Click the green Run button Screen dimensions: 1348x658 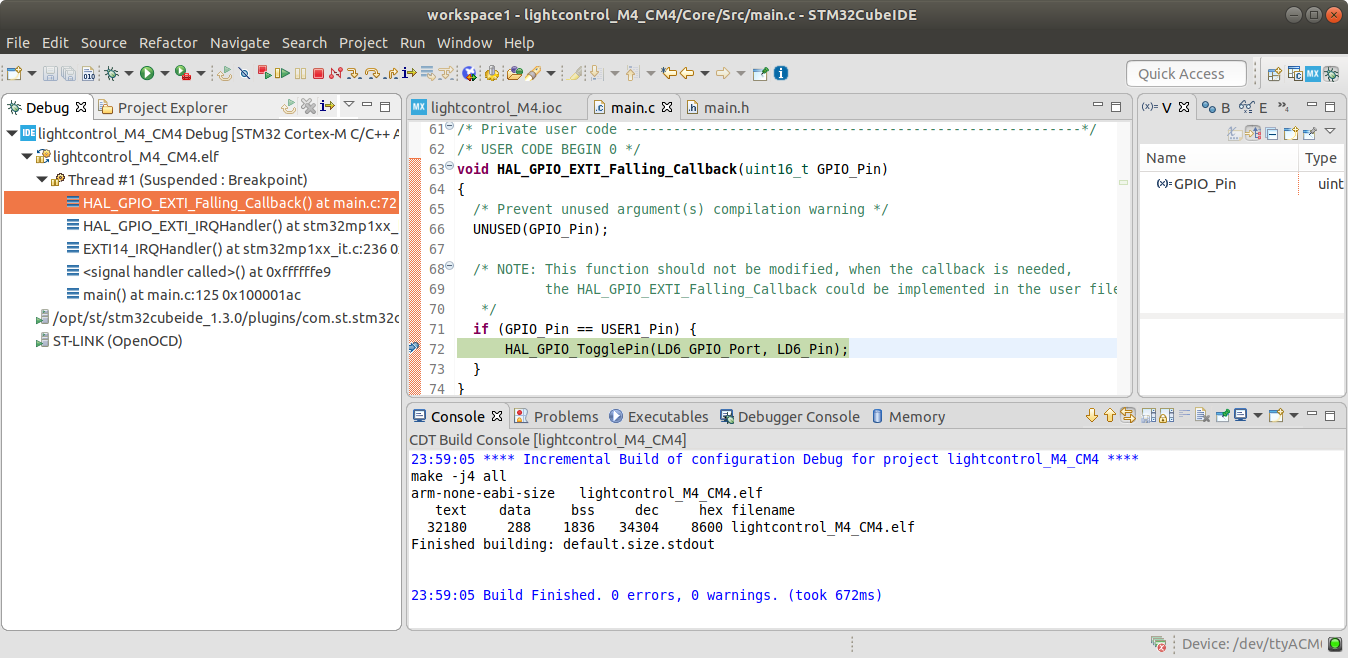[x=147, y=73]
